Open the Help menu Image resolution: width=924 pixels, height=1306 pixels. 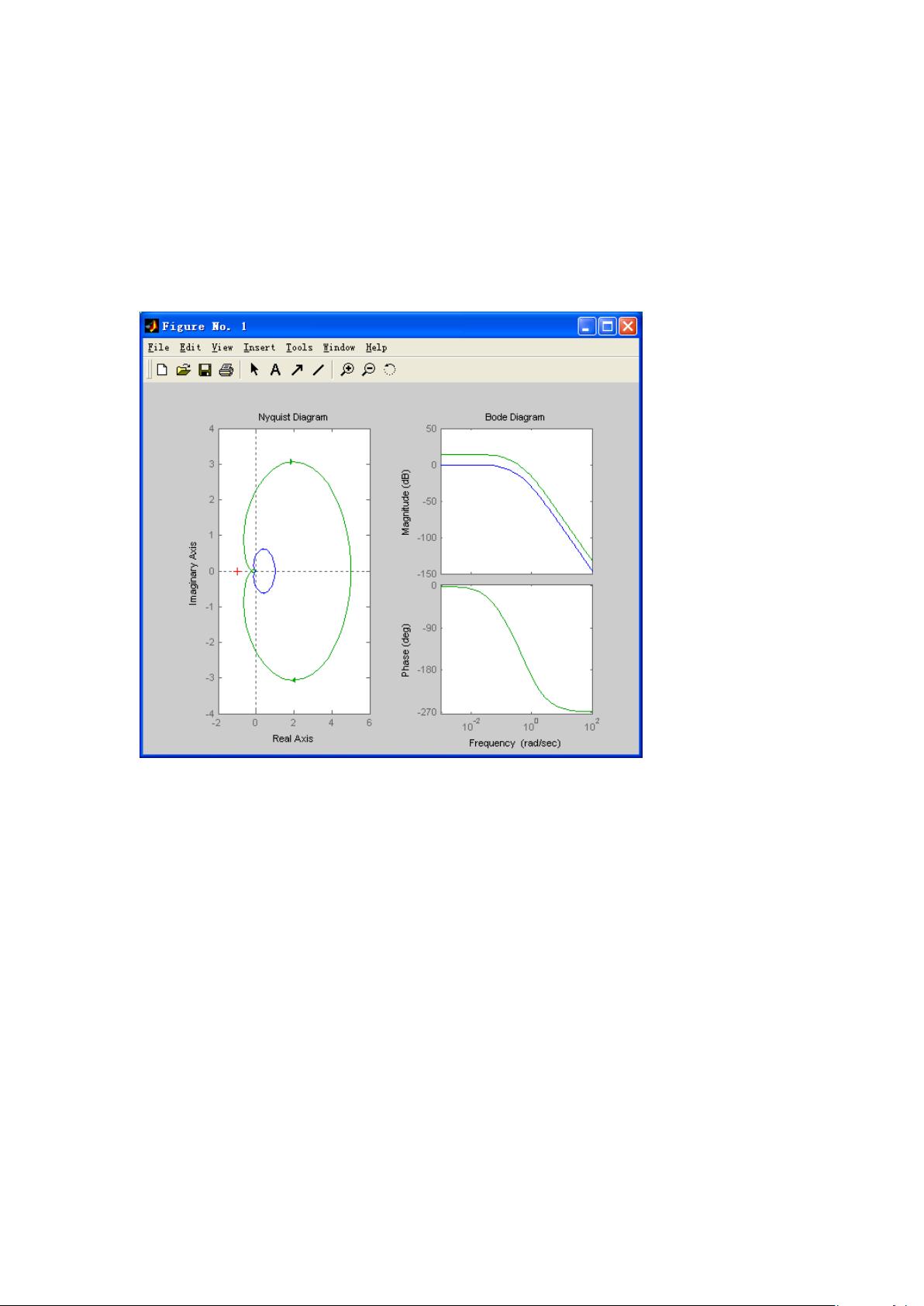(376, 348)
